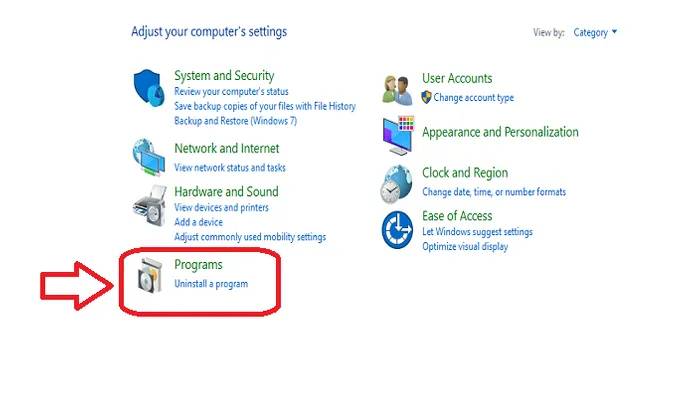This screenshot has height=398, width=696.
Task: Select Backup and Restore (Windows 7)
Action: pyautogui.click(x=235, y=121)
